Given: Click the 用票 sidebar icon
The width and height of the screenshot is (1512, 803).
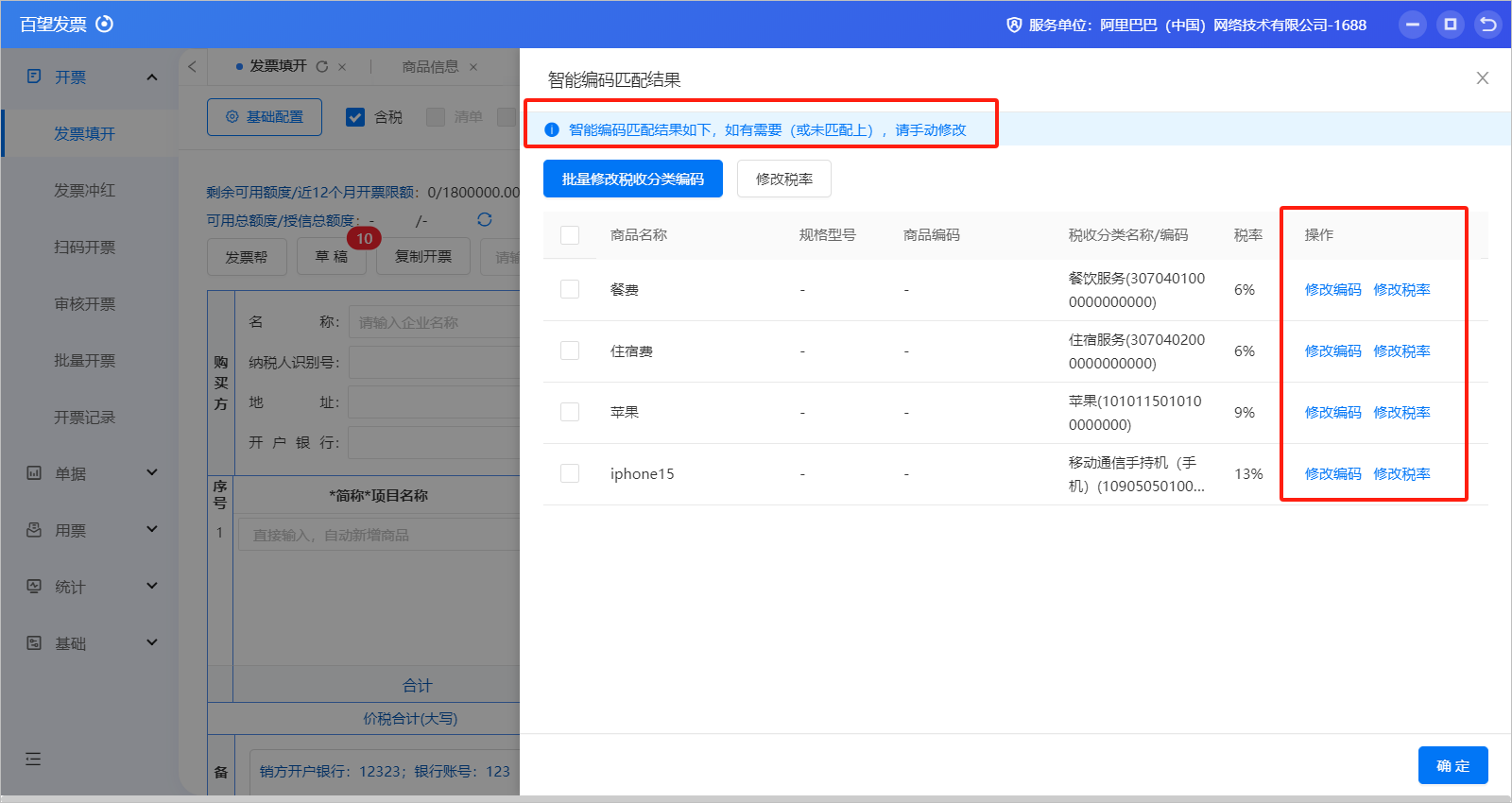Looking at the screenshot, I should tap(34, 530).
